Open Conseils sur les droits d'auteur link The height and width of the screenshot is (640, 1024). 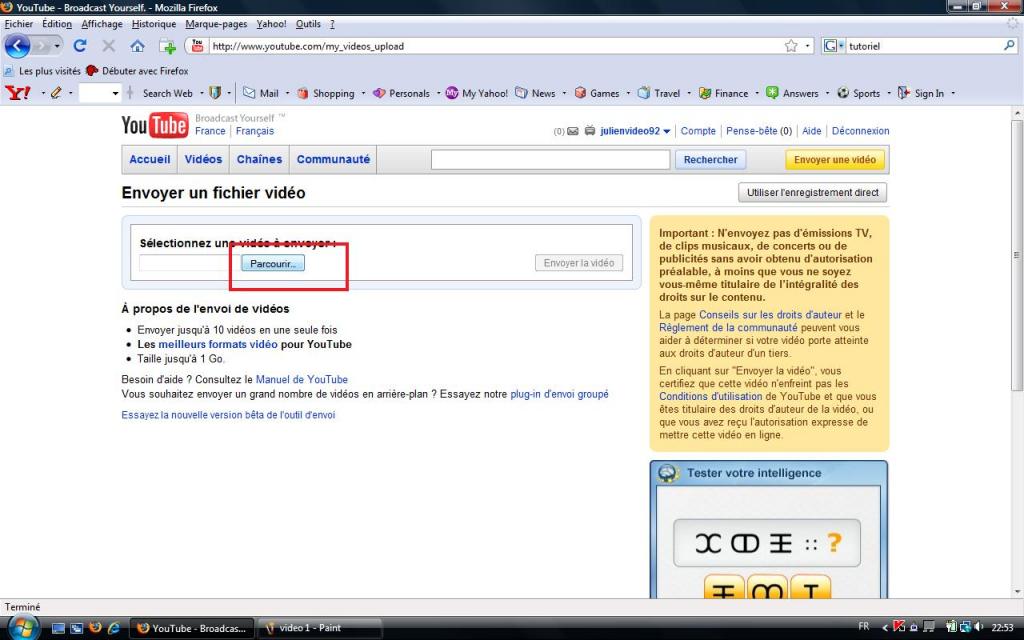click(x=770, y=315)
